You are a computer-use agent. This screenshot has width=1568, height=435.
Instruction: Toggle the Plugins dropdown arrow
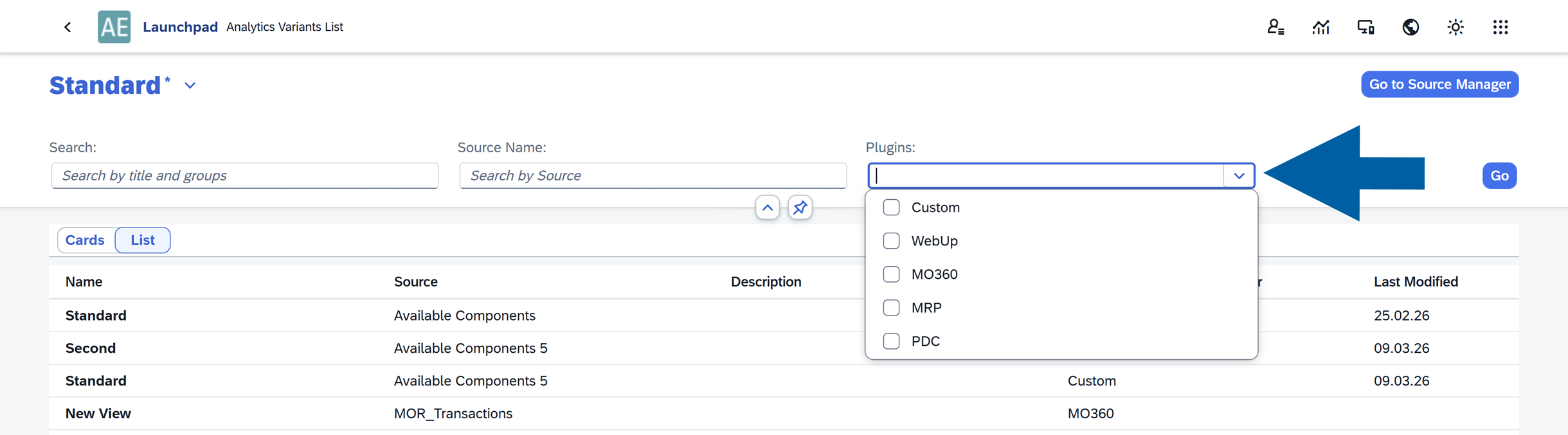(x=1239, y=175)
